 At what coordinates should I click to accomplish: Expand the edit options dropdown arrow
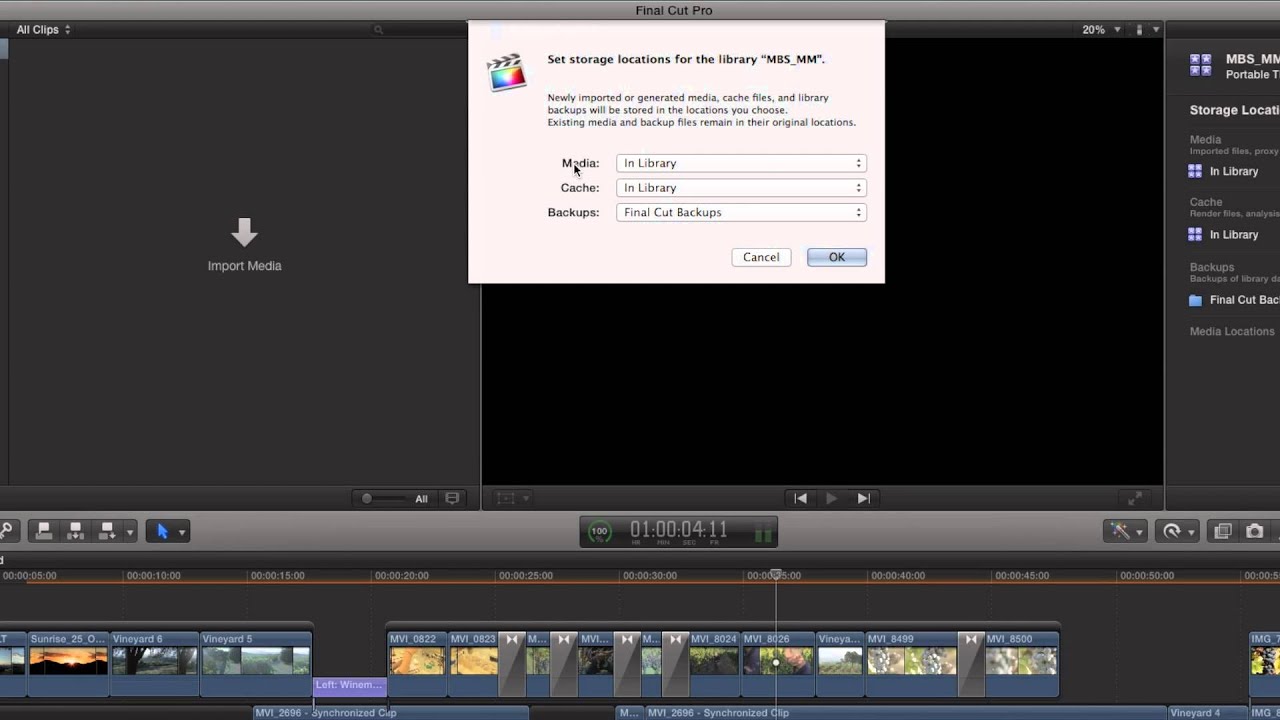point(129,532)
